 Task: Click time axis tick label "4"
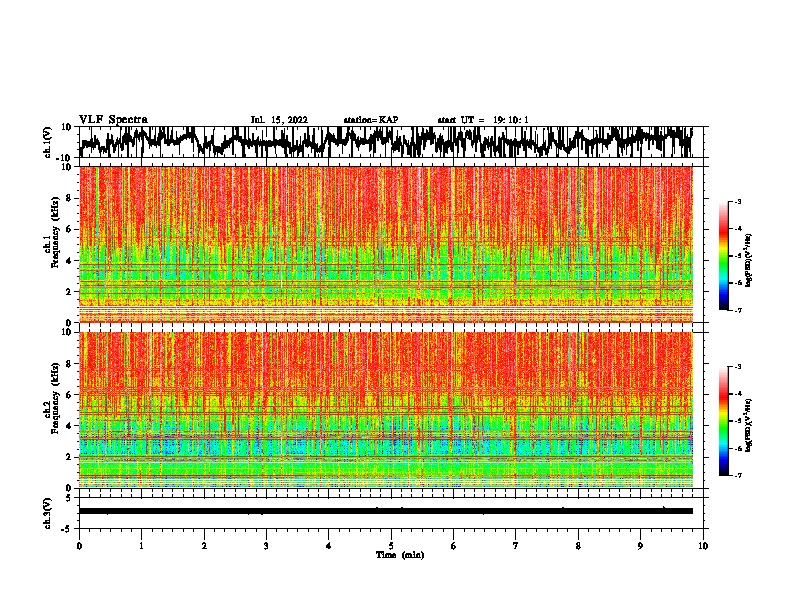tap(329, 546)
